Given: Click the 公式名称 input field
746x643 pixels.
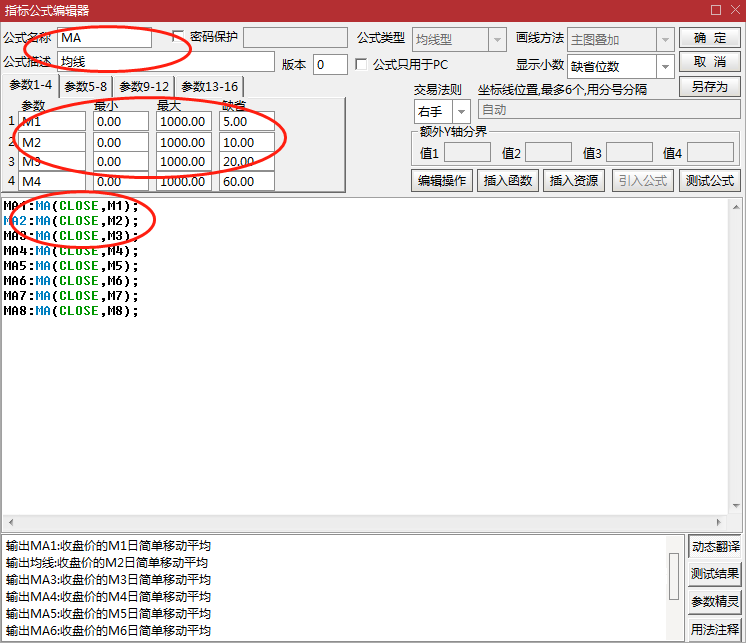Looking at the screenshot, I should tap(105, 38).
